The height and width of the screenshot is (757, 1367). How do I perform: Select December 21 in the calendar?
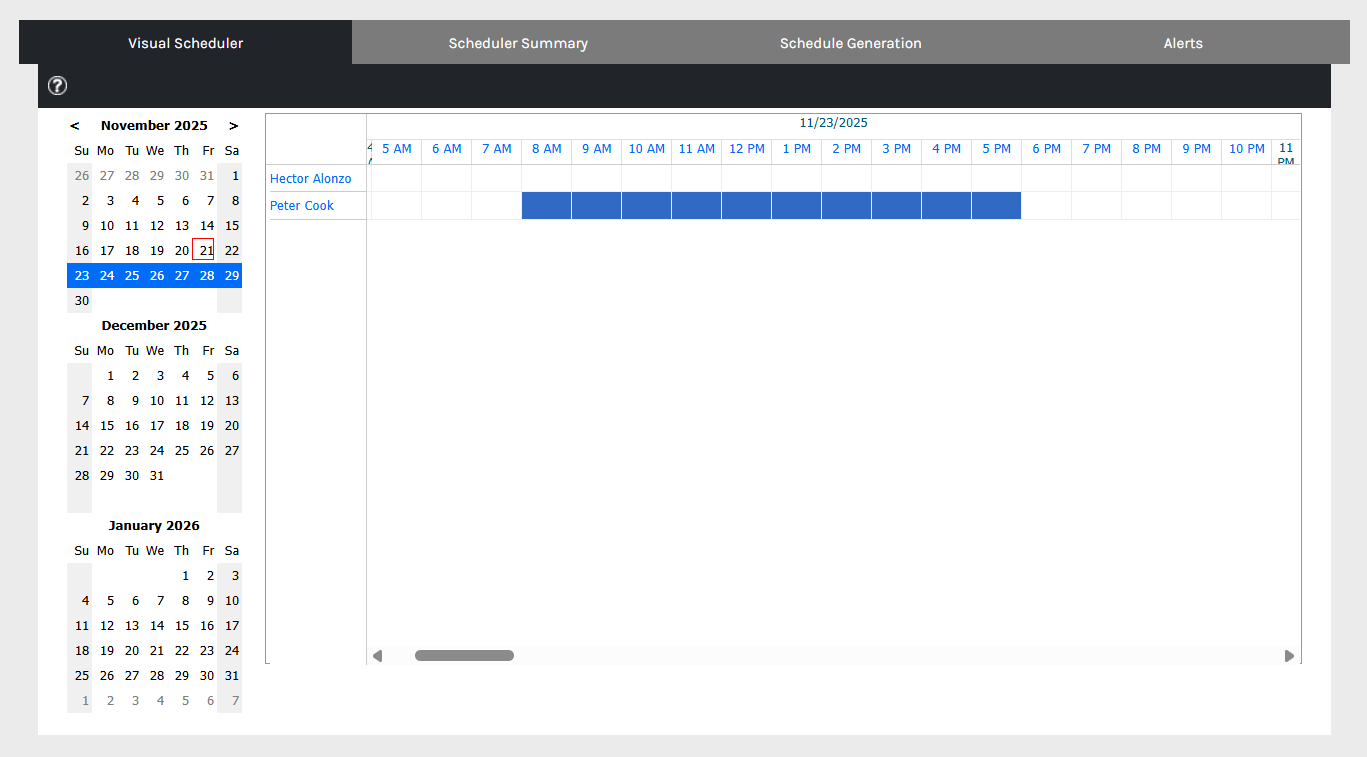pos(82,451)
